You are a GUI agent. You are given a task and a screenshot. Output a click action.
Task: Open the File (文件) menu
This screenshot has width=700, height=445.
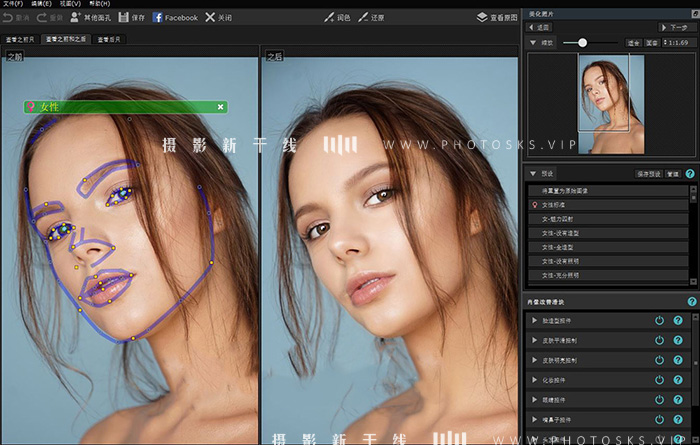pyautogui.click(x=13, y=4)
